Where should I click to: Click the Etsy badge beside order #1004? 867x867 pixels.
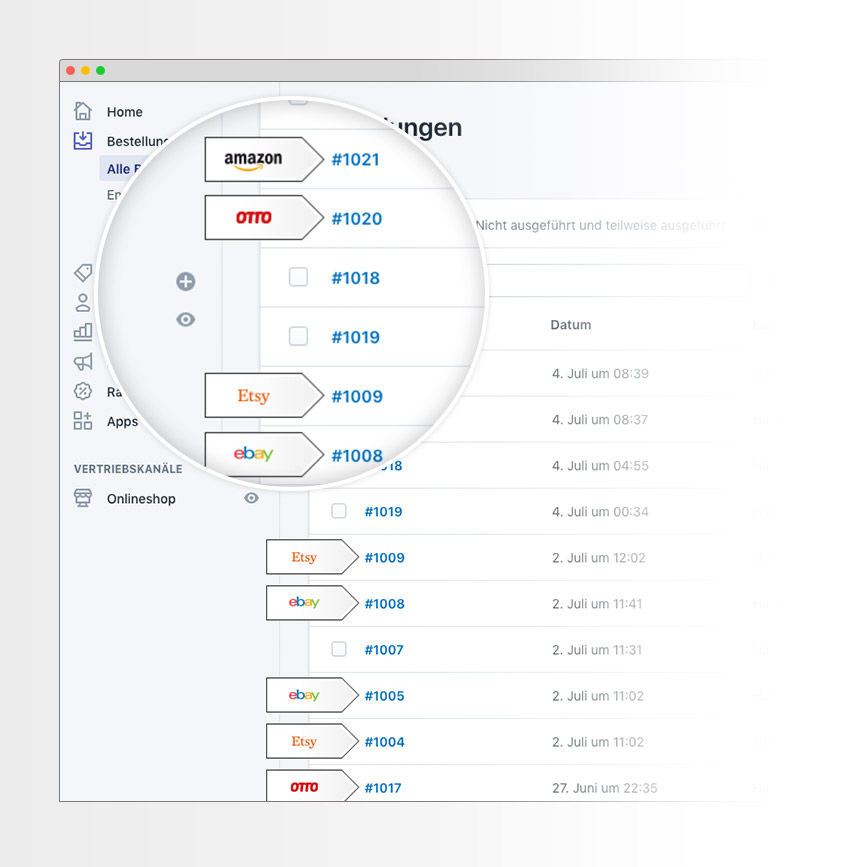(312, 741)
